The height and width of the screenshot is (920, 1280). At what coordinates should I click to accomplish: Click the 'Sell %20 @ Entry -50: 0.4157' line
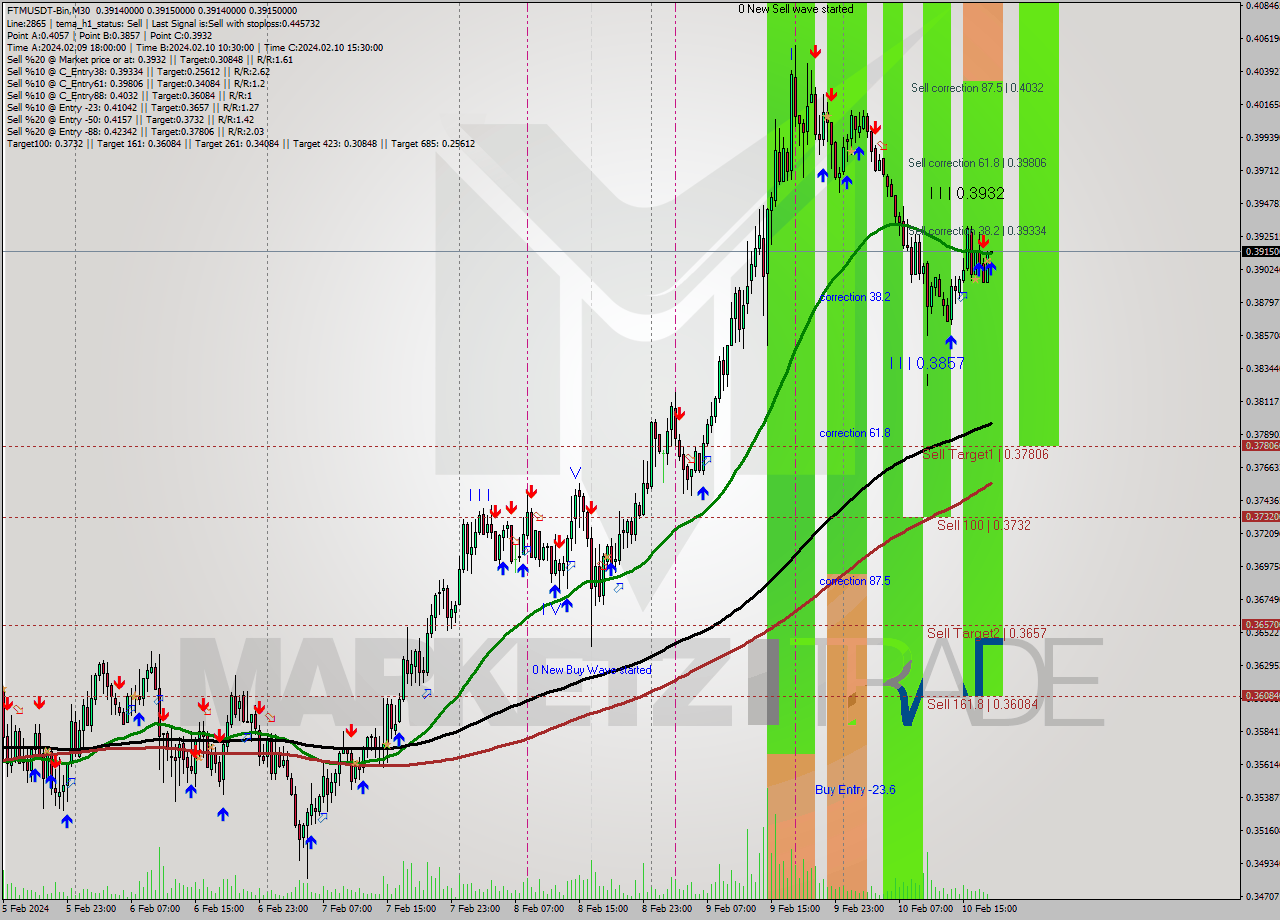point(130,119)
